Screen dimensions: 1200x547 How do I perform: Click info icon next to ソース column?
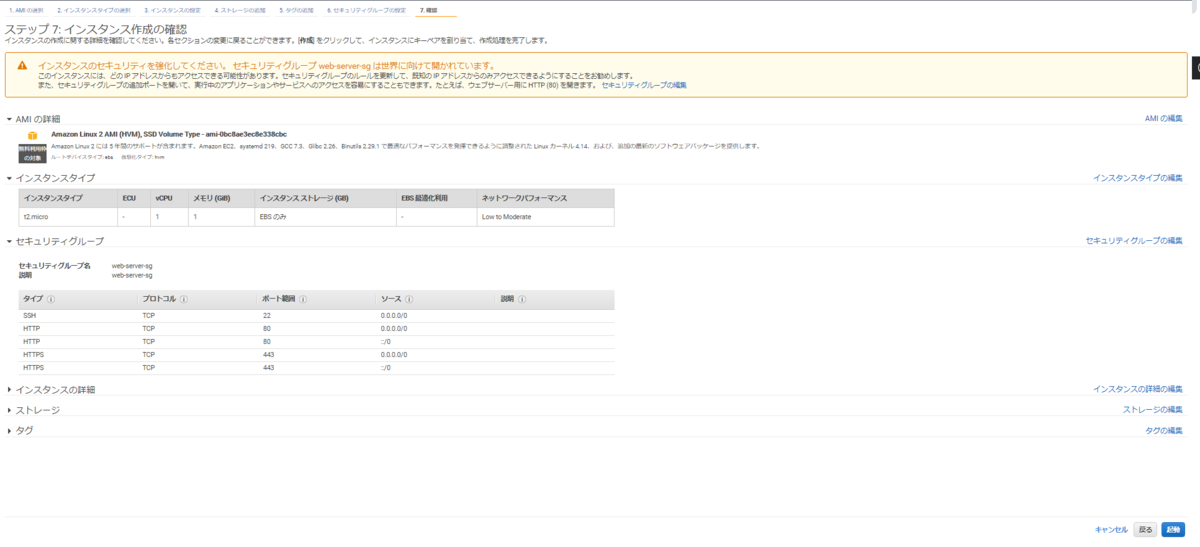point(410,299)
